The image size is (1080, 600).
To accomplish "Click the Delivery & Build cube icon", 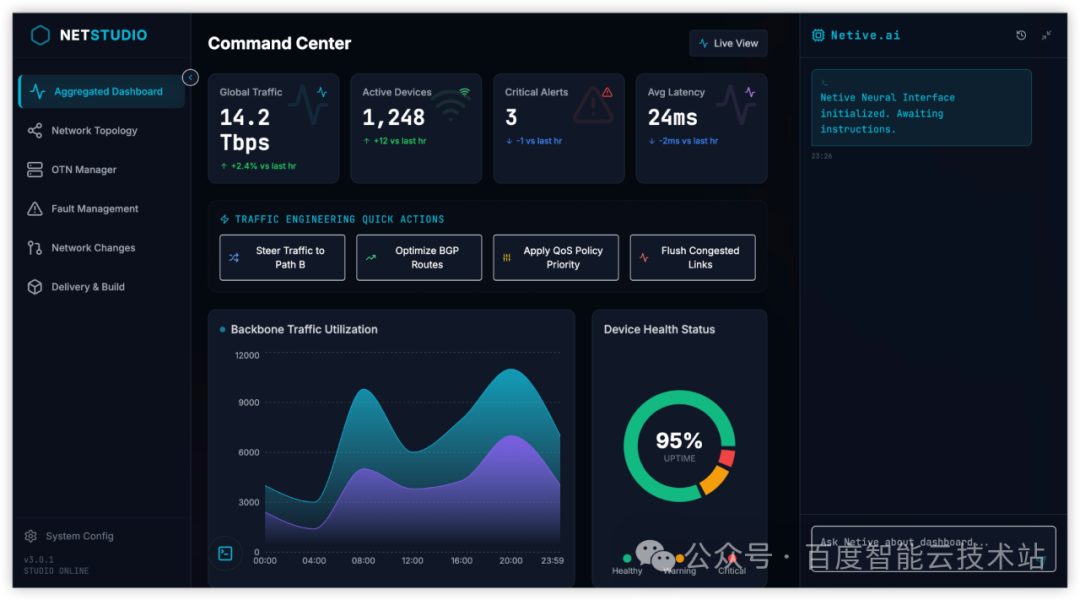I will tap(34, 287).
